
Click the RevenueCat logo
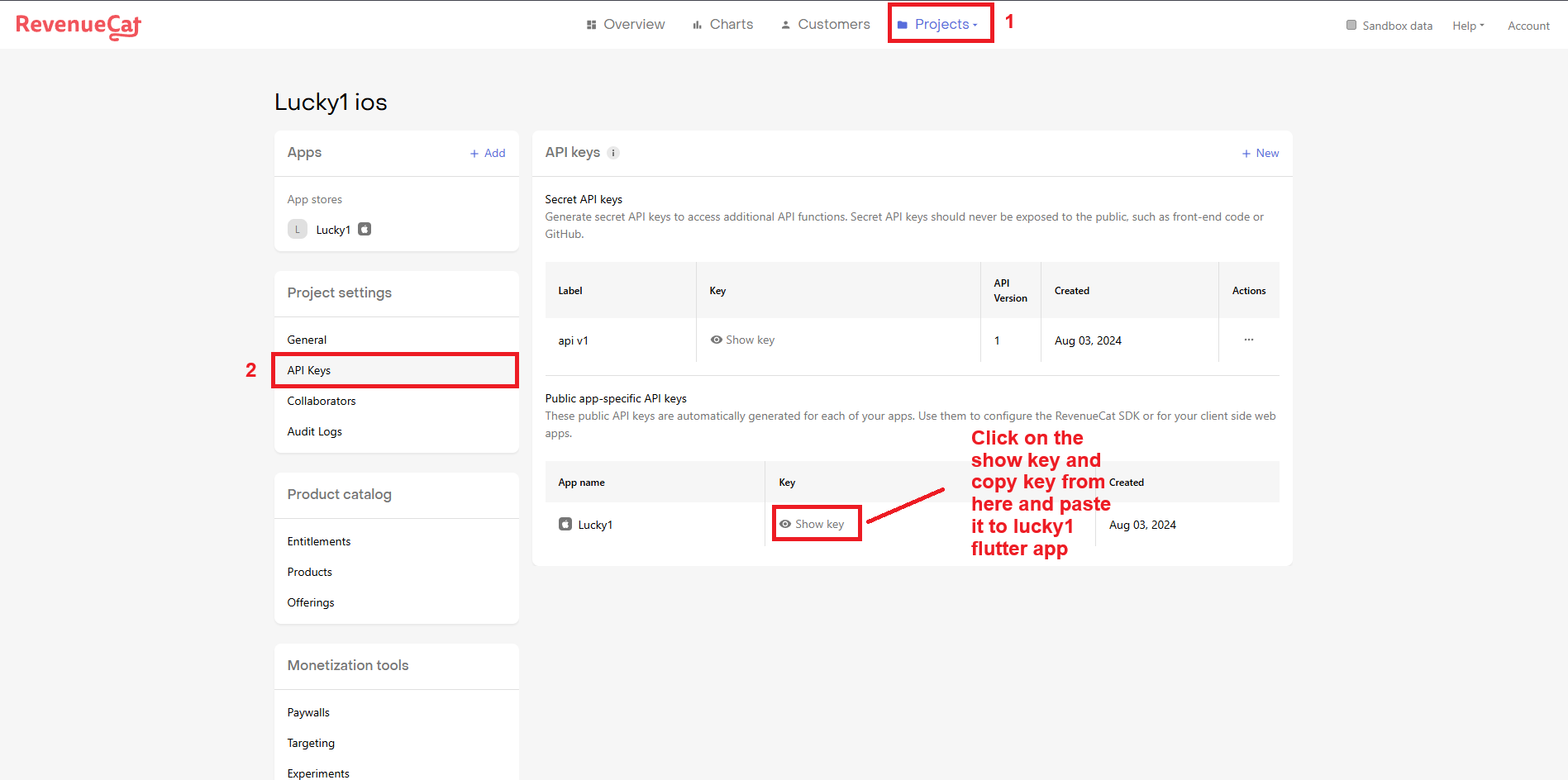click(79, 26)
